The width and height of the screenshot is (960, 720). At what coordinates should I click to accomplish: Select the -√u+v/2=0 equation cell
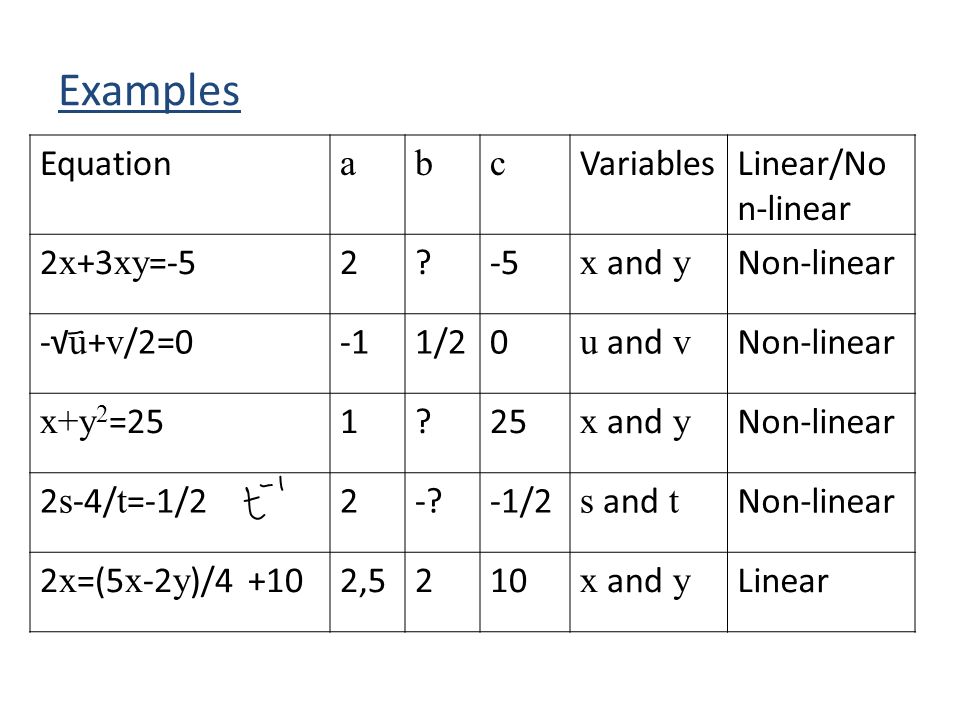(180, 353)
